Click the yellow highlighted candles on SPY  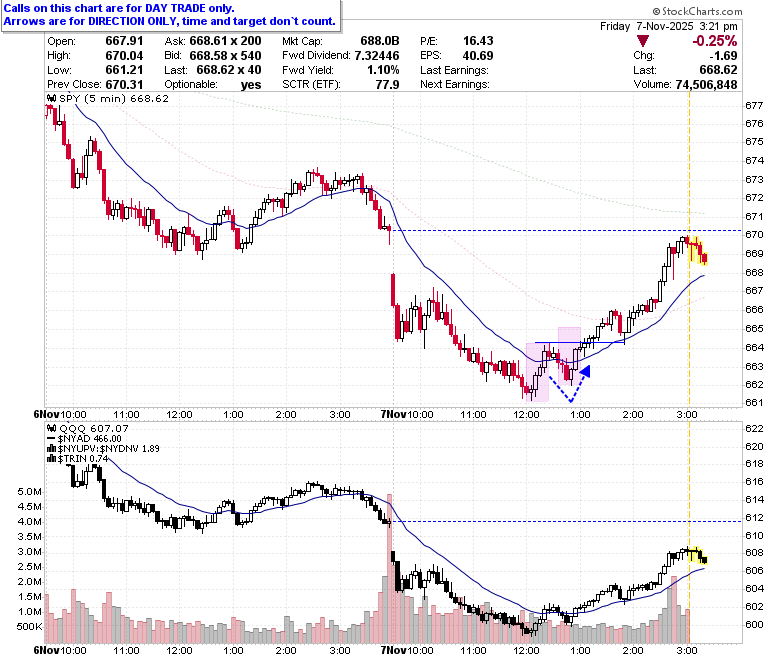point(697,250)
